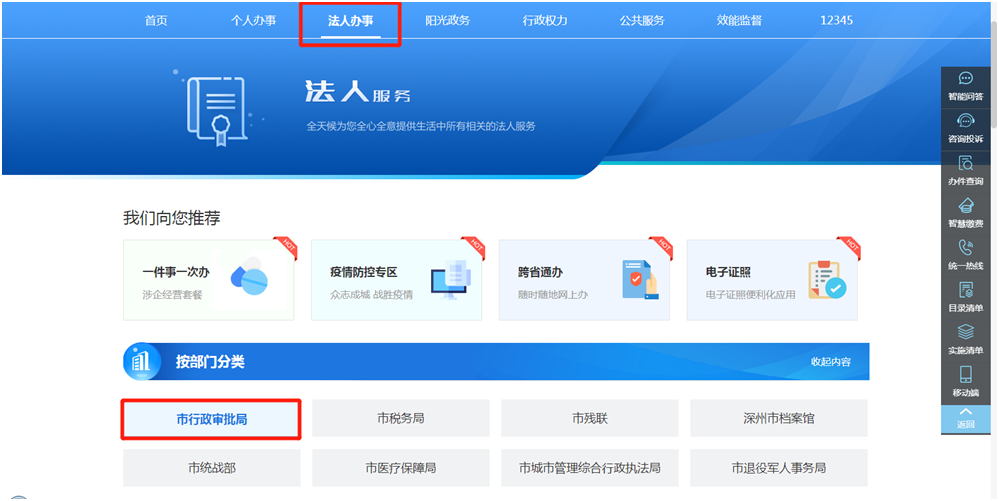Click the 随时随地网上办 subtitle text
999x501 pixels.
(x=552, y=295)
